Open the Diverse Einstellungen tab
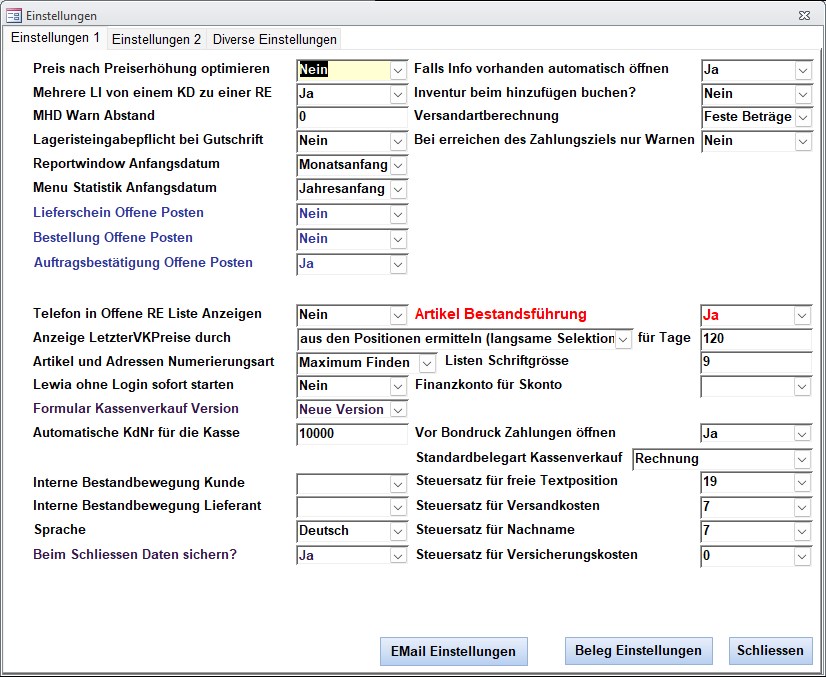The width and height of the screenshot is (826, 677). 274,39
